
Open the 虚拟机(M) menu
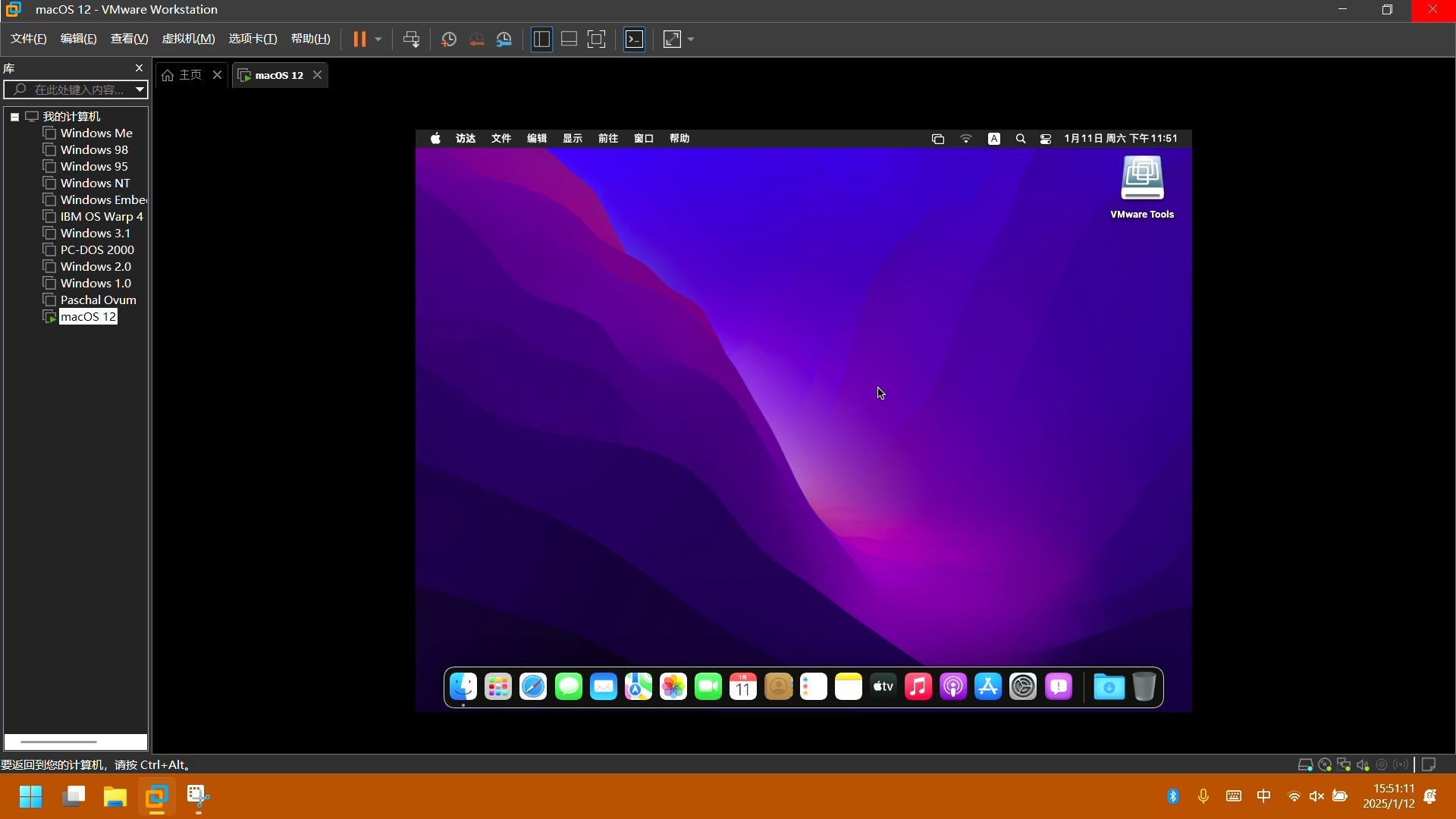click(x=188, y=39)
